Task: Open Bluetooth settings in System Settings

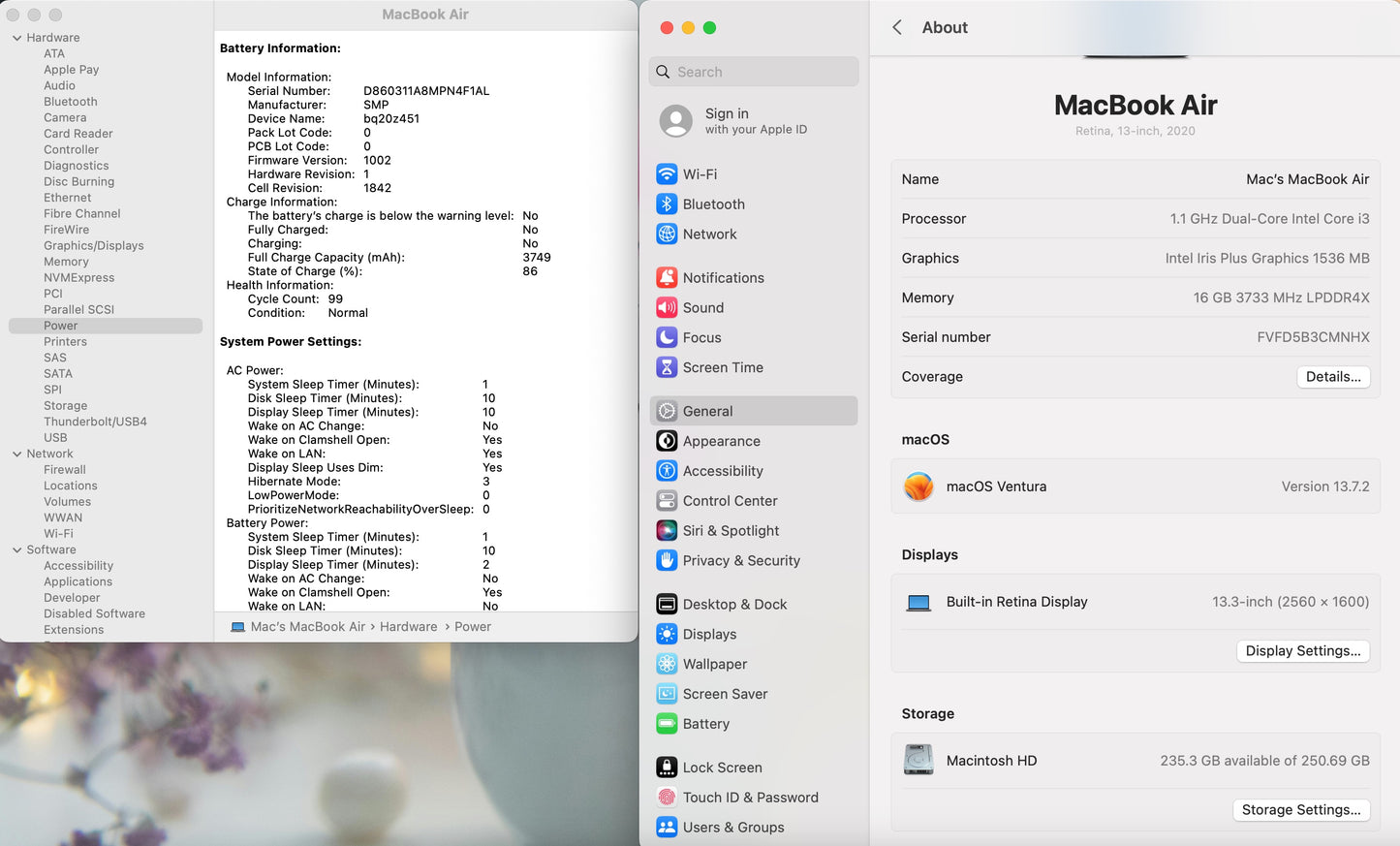Action: click(711, 204)
